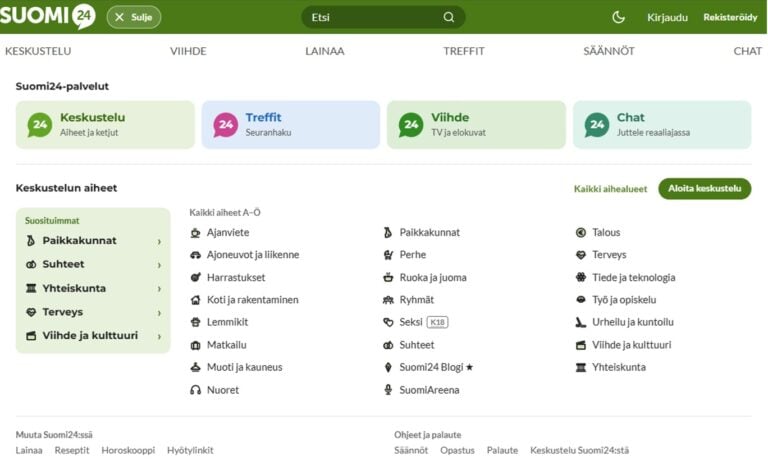Screen dimensions: 768x460
Task: Click the Perhe stroller icon
Action: [388, 255]
